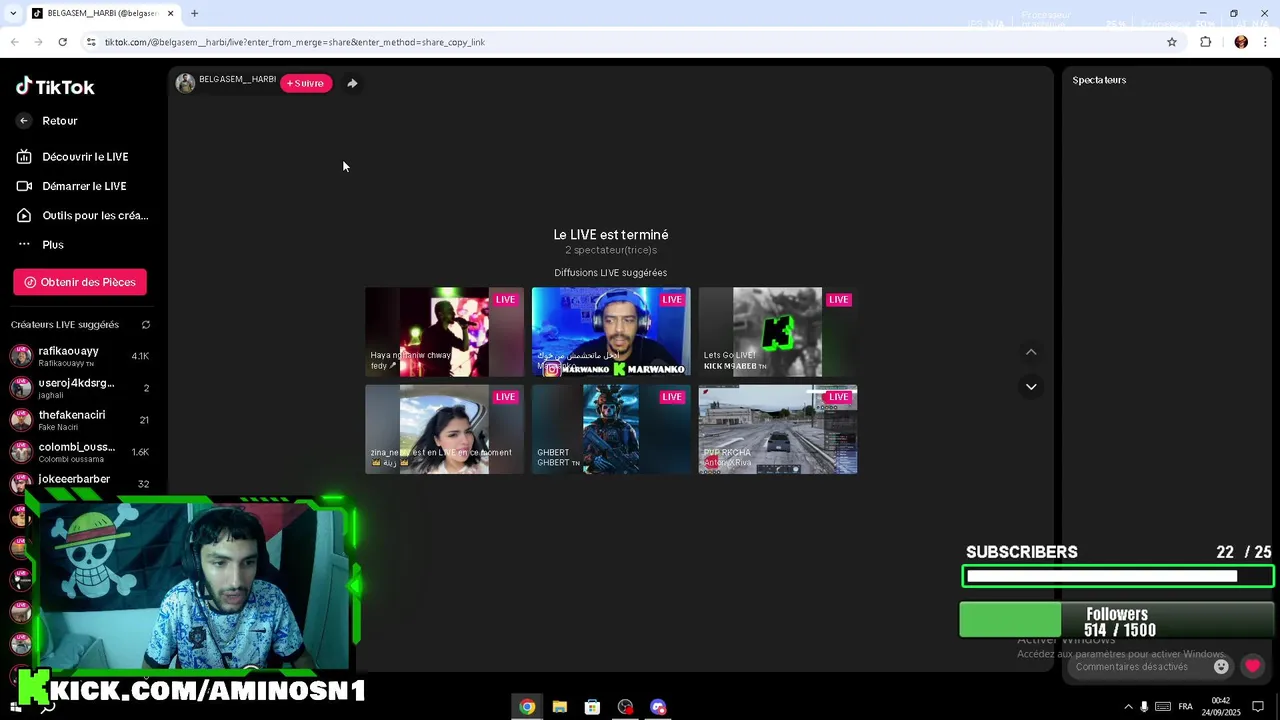The width and height of the screenshot is (1280, 720).
Task: Open Windows notification center
Action: pos(1258,707)
